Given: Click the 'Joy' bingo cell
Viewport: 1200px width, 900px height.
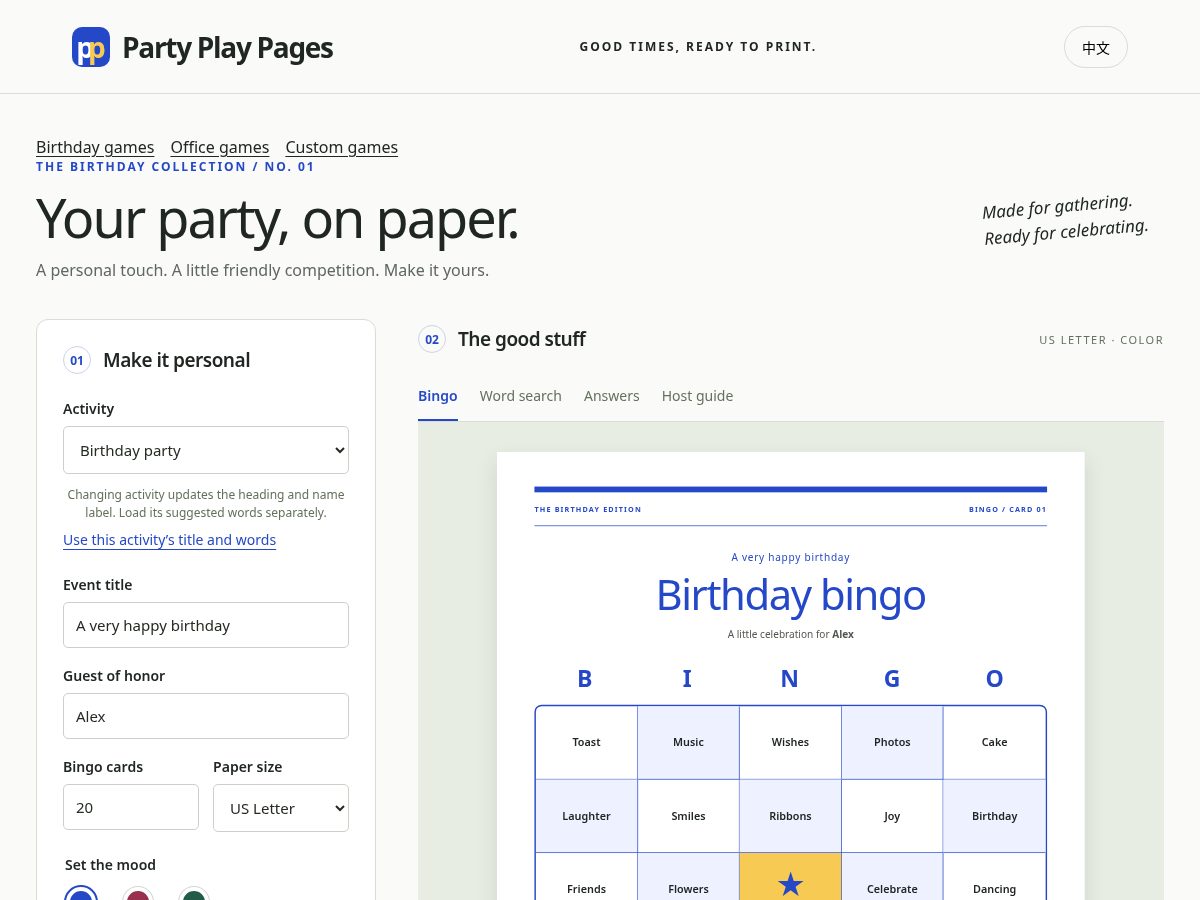Looking at the screenshot, I should point(892,816).
